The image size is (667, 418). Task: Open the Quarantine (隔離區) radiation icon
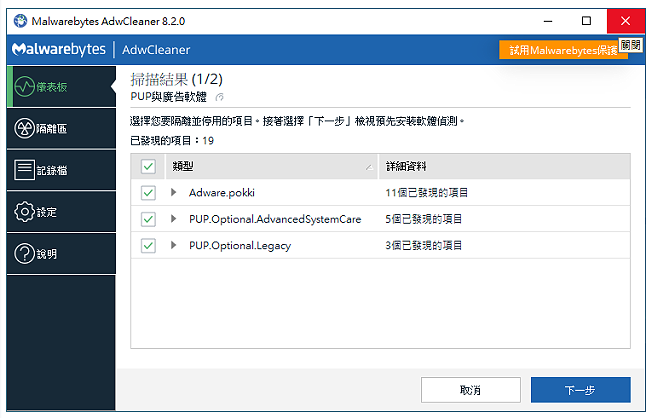[x=24, y=128]
